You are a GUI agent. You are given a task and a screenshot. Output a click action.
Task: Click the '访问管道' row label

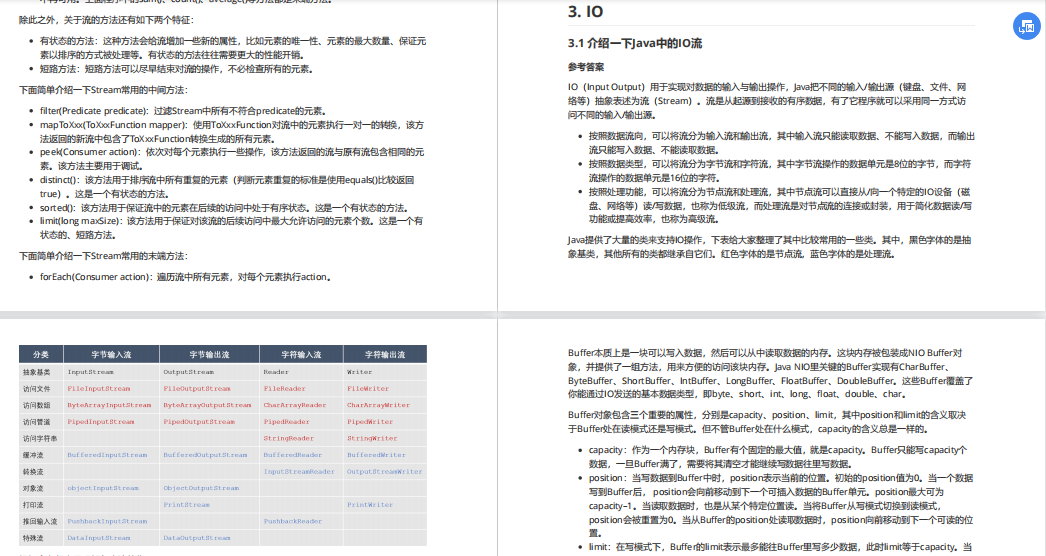[36, 422]
